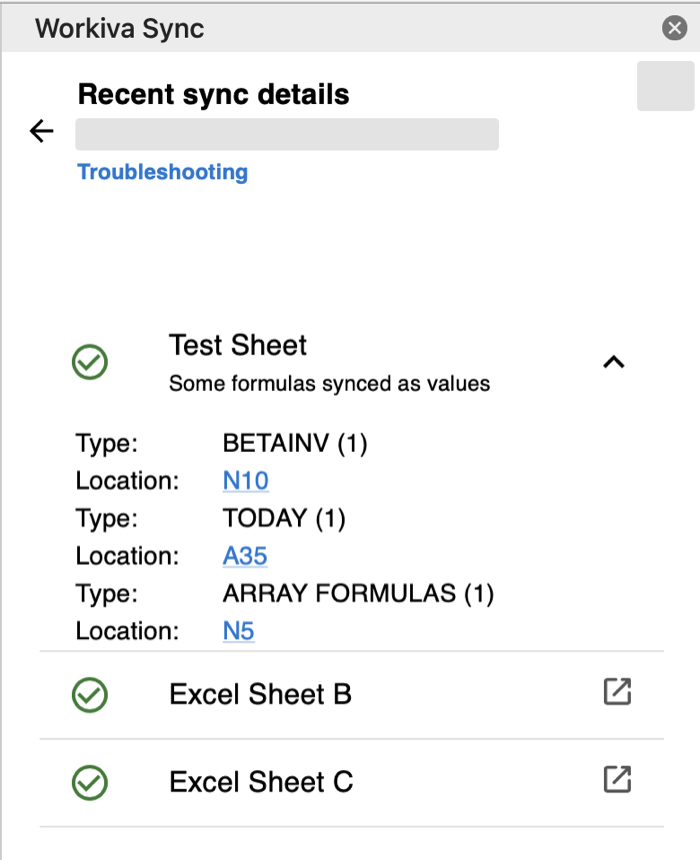Image resolution: width=700 pixels, height=860 pixels.
Task: Collapse the Test Sheet details chevron
Action: click(x=614, y=362)
